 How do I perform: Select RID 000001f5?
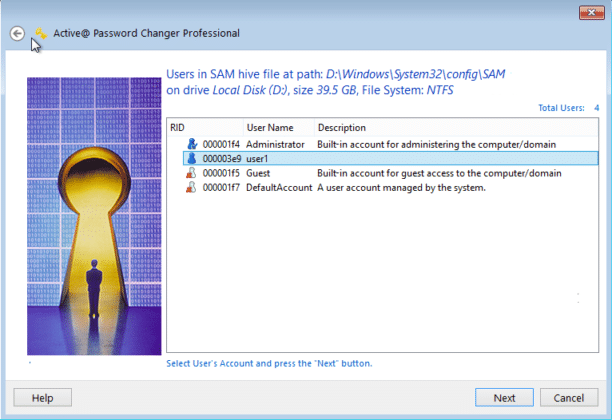(x=221, y=173)
